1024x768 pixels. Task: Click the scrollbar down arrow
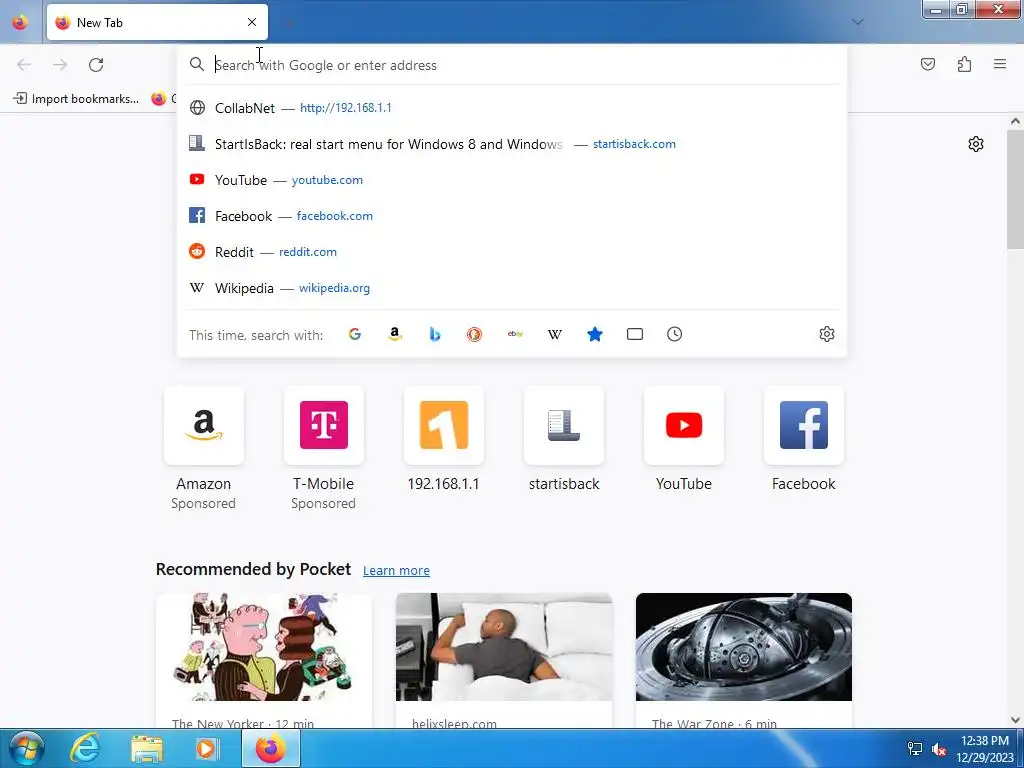[x=1015, y=720]
